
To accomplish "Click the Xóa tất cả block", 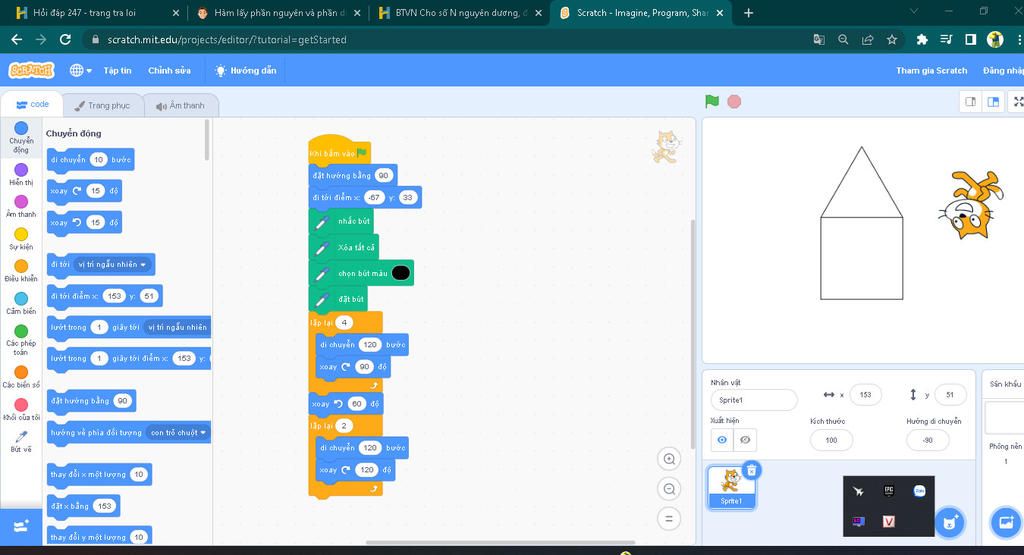I will coord(344,247).
